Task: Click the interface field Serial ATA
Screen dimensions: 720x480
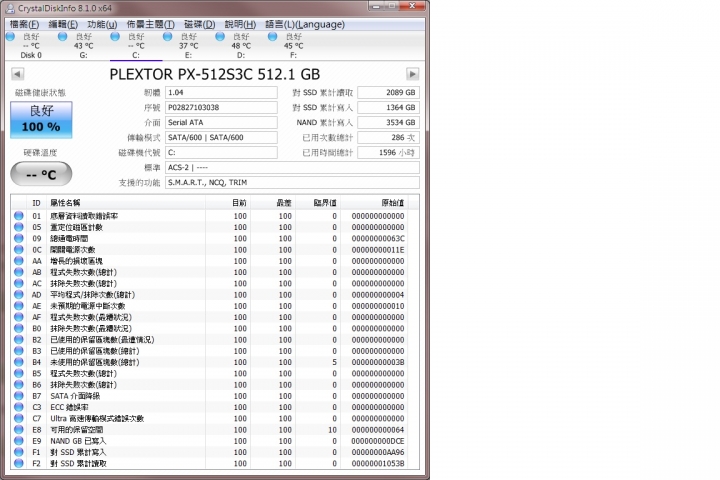Action: pos(221,123)
